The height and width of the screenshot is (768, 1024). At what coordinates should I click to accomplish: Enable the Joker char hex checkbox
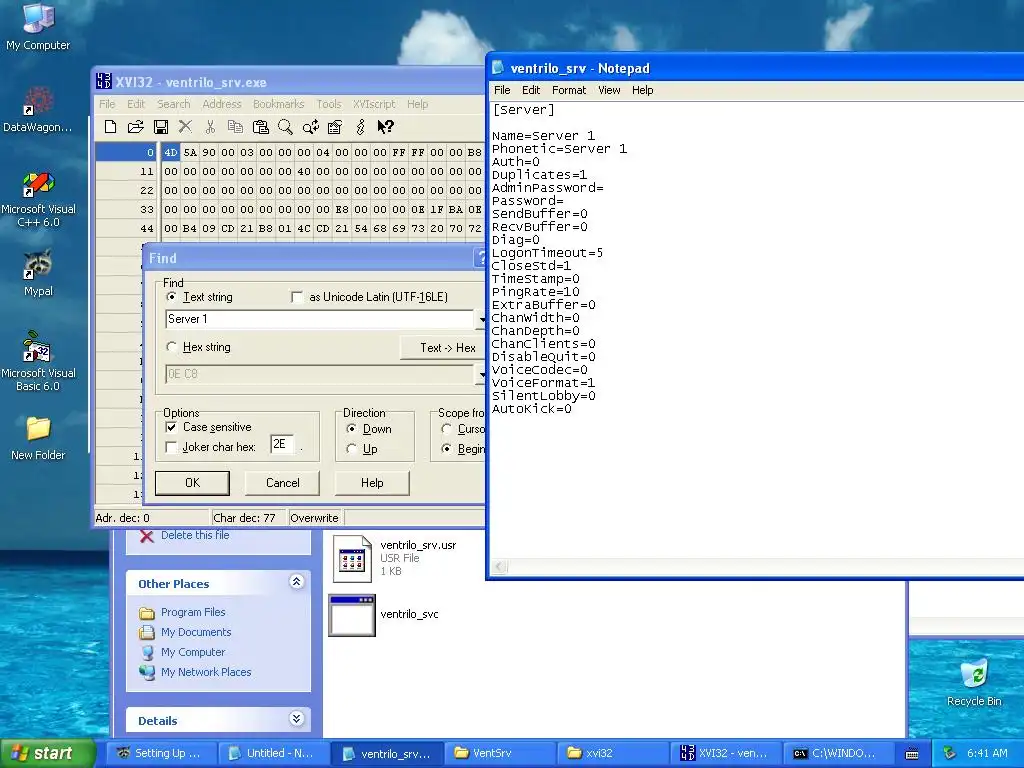coord(171,447)
